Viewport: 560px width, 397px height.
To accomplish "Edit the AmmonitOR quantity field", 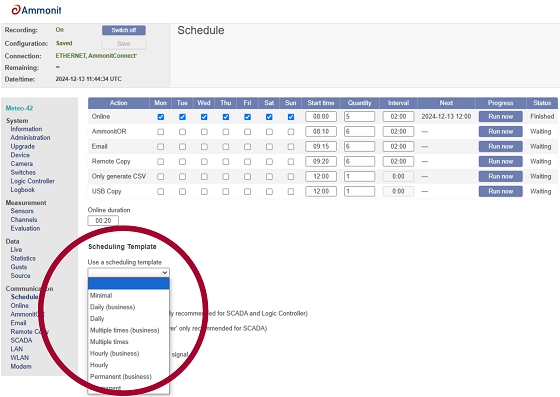I will coord(359,132).
